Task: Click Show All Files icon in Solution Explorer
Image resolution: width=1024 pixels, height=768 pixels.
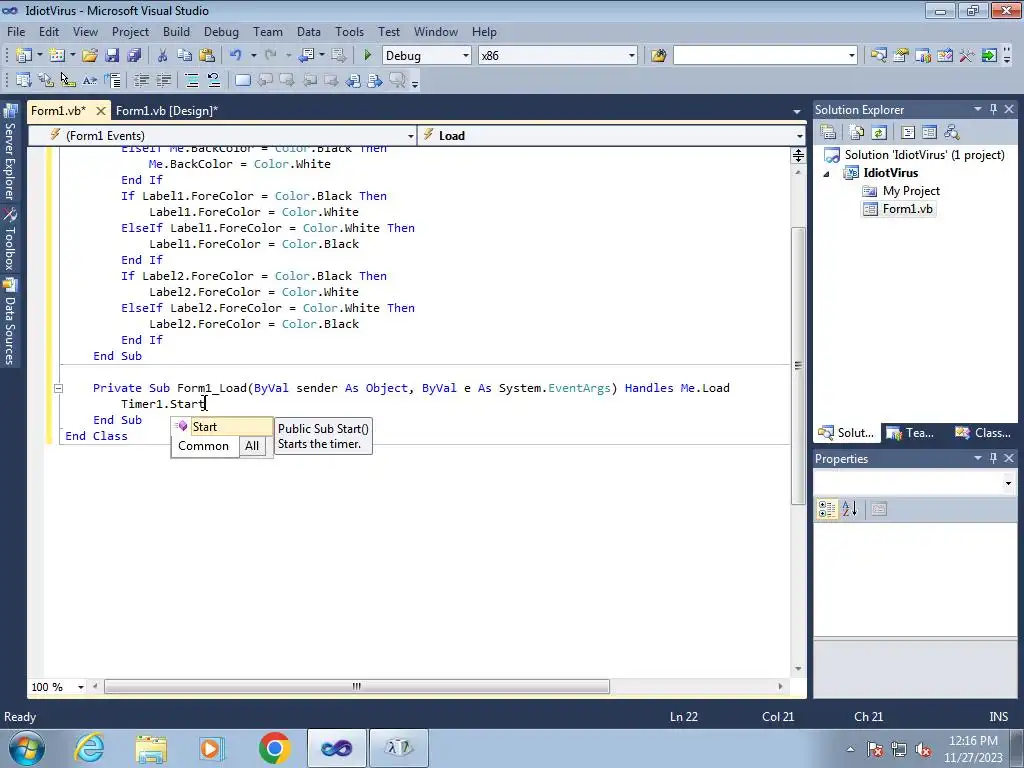Action: 857,133
